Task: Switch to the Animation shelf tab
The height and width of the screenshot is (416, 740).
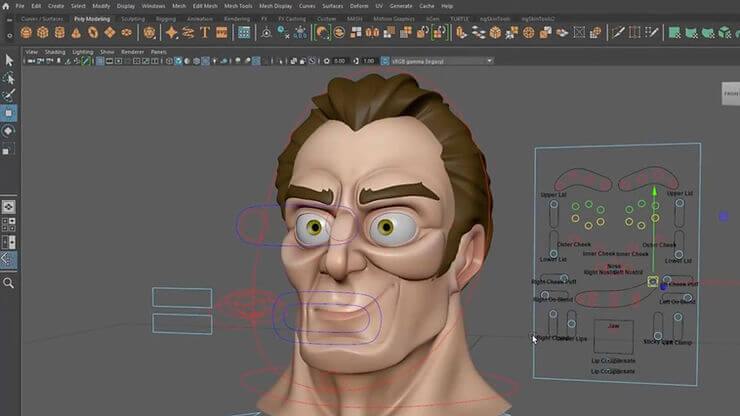Action: [200, 19]
